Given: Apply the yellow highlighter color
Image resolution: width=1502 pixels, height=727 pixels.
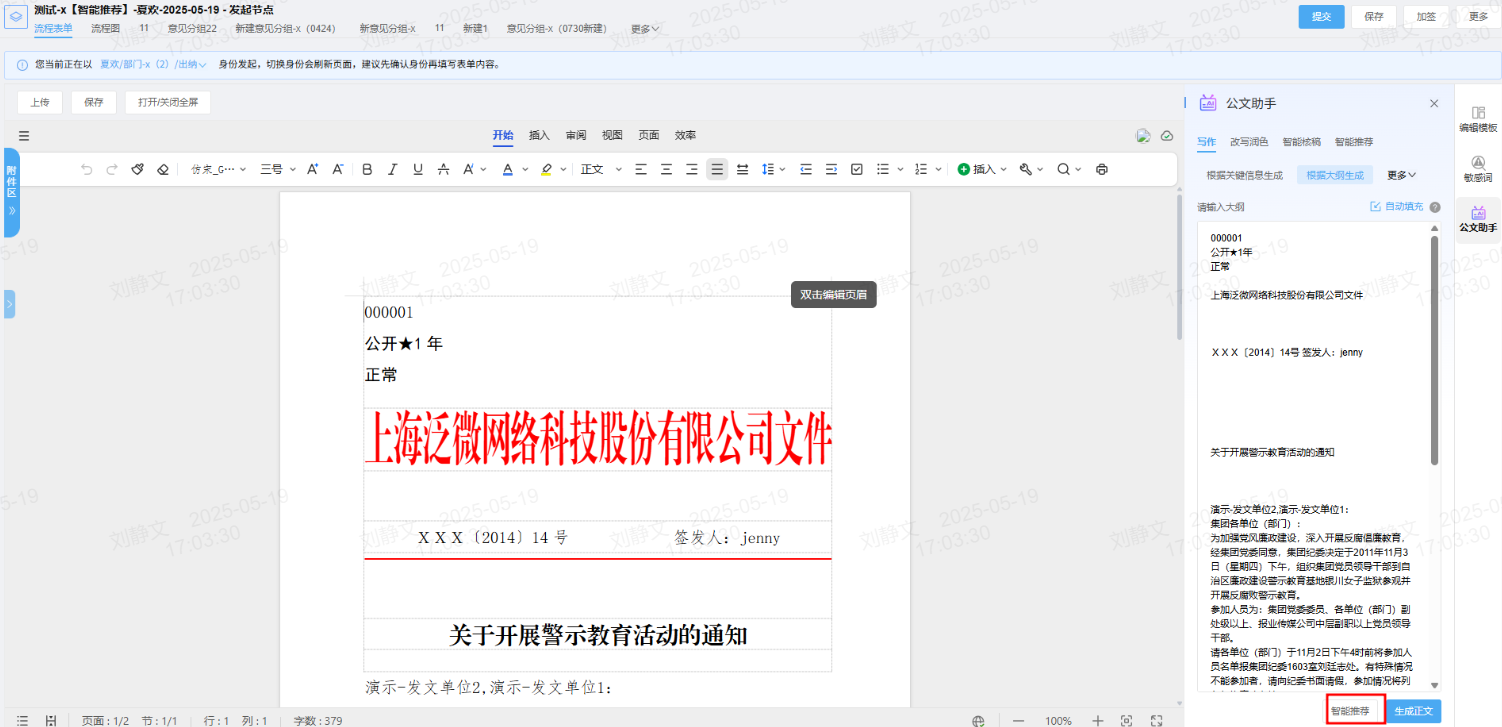Looking at the screenshot, I should 546,169.
